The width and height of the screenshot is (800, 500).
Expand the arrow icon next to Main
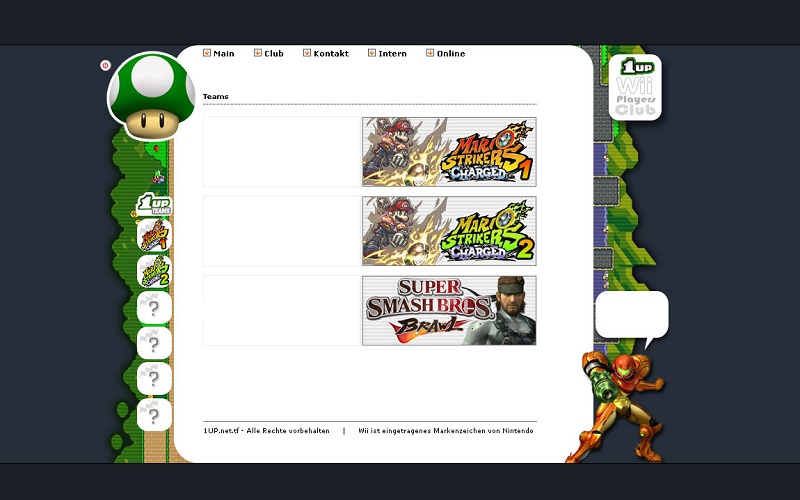pyautogui.click(x=207, y=53)
